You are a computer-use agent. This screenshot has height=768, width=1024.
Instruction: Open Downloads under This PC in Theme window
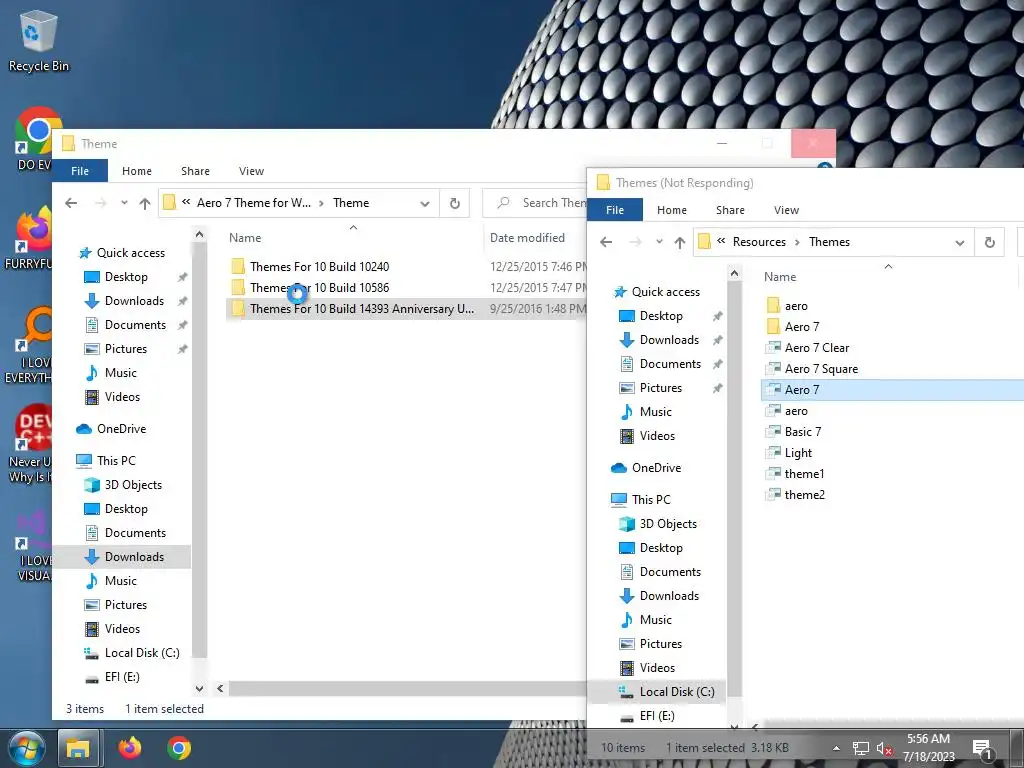click(x=134, y=556)
